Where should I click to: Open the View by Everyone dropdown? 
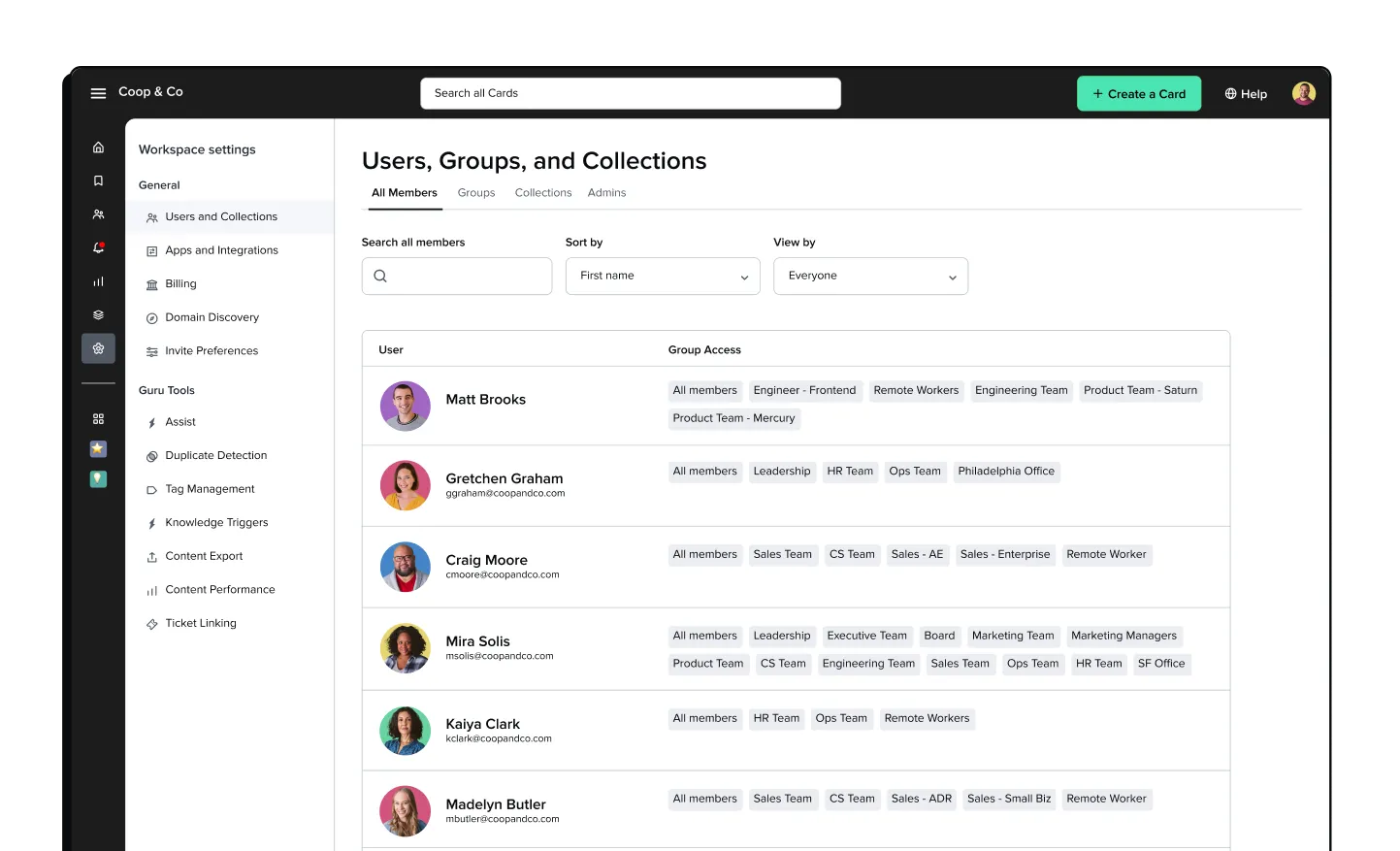tap(870, 277)
